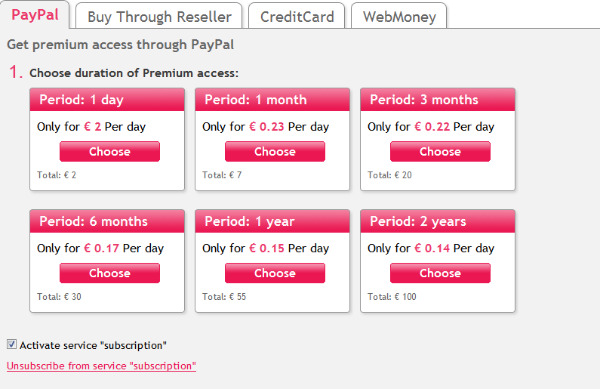Screen dimensions: 600x389
Task: Choose the 2 years premium period
Action: coord(440,273)
